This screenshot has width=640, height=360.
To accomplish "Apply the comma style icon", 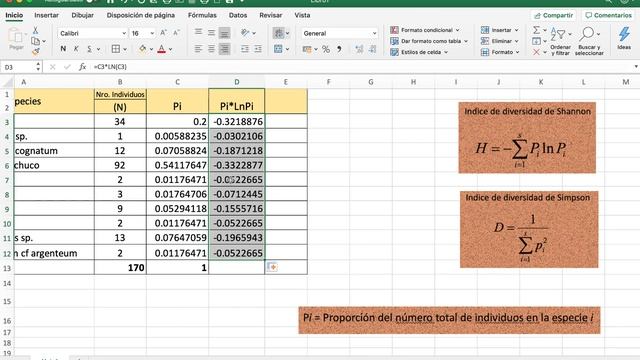I will point(339,49).
